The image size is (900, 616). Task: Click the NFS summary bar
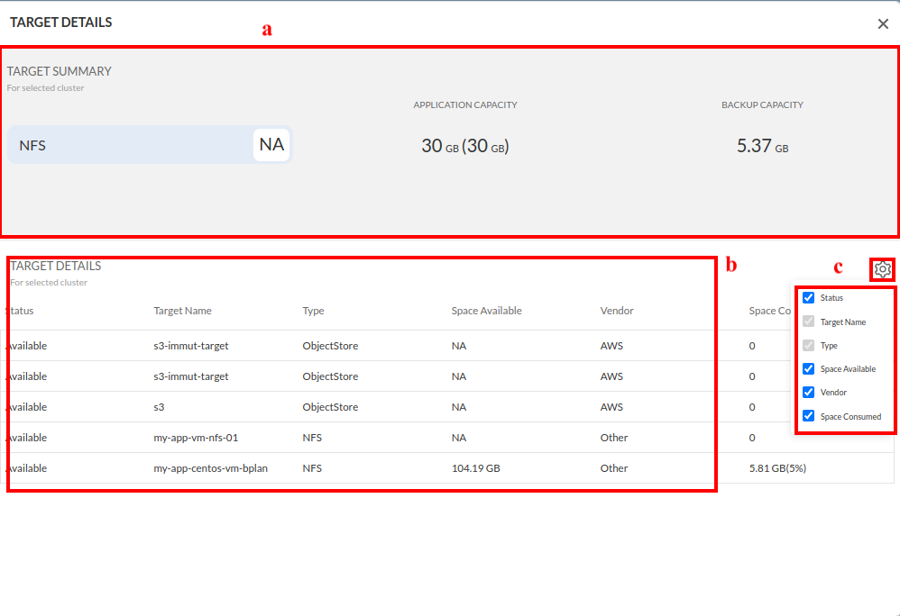[130, 145]
